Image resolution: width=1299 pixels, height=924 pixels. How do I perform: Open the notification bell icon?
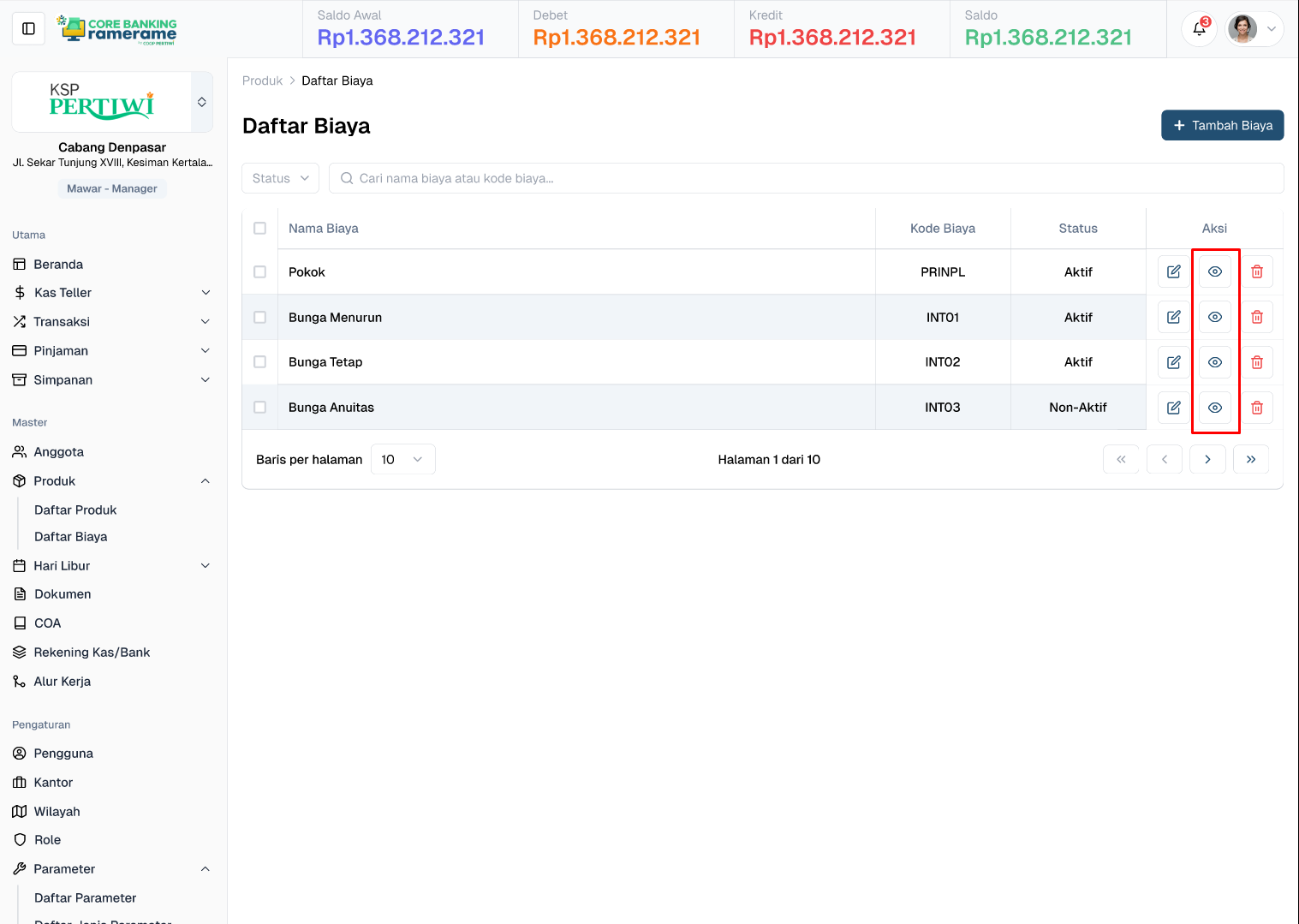click(1198, 28)
